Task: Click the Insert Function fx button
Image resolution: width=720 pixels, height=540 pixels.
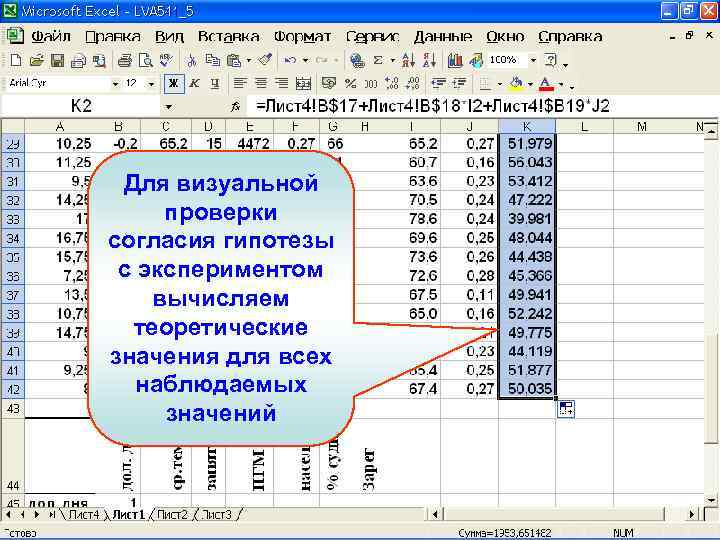Action: pyautogui.click(x=236, y=107)
